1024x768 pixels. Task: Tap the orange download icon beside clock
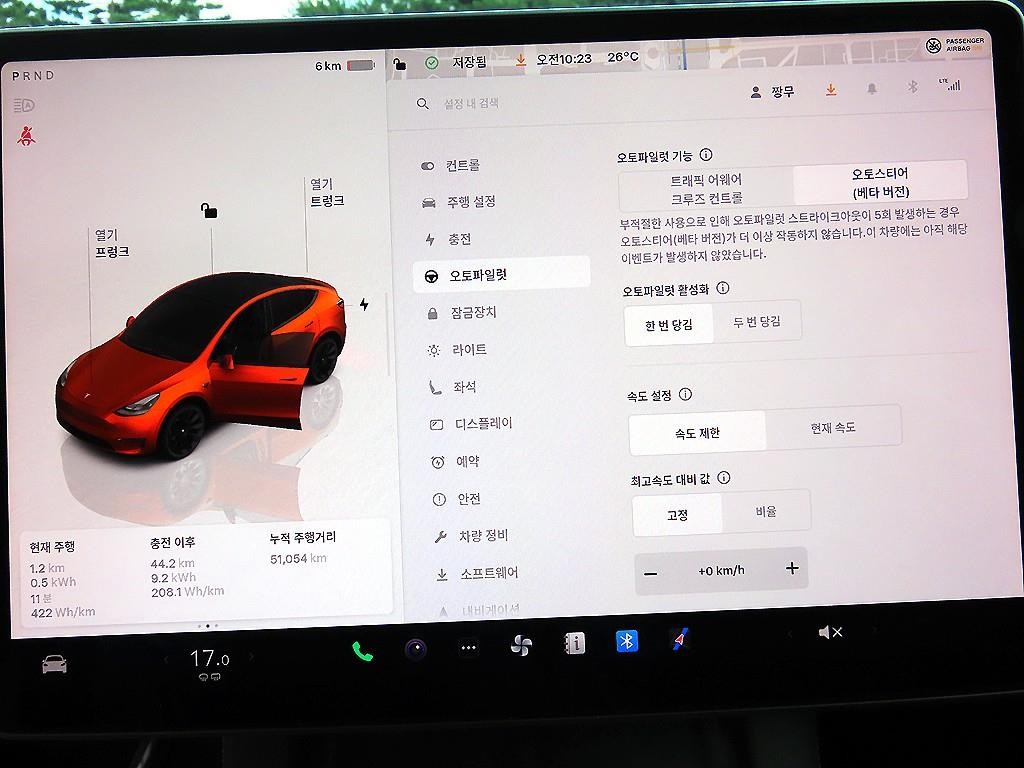click(x=520, y=60)
